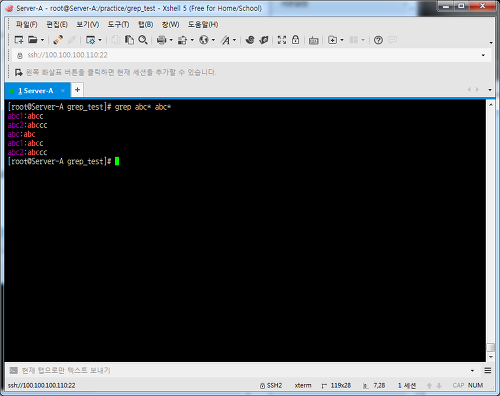Click the lock screen padlock icon
This screenshot has width=500, height=396.
pos(295,40)
